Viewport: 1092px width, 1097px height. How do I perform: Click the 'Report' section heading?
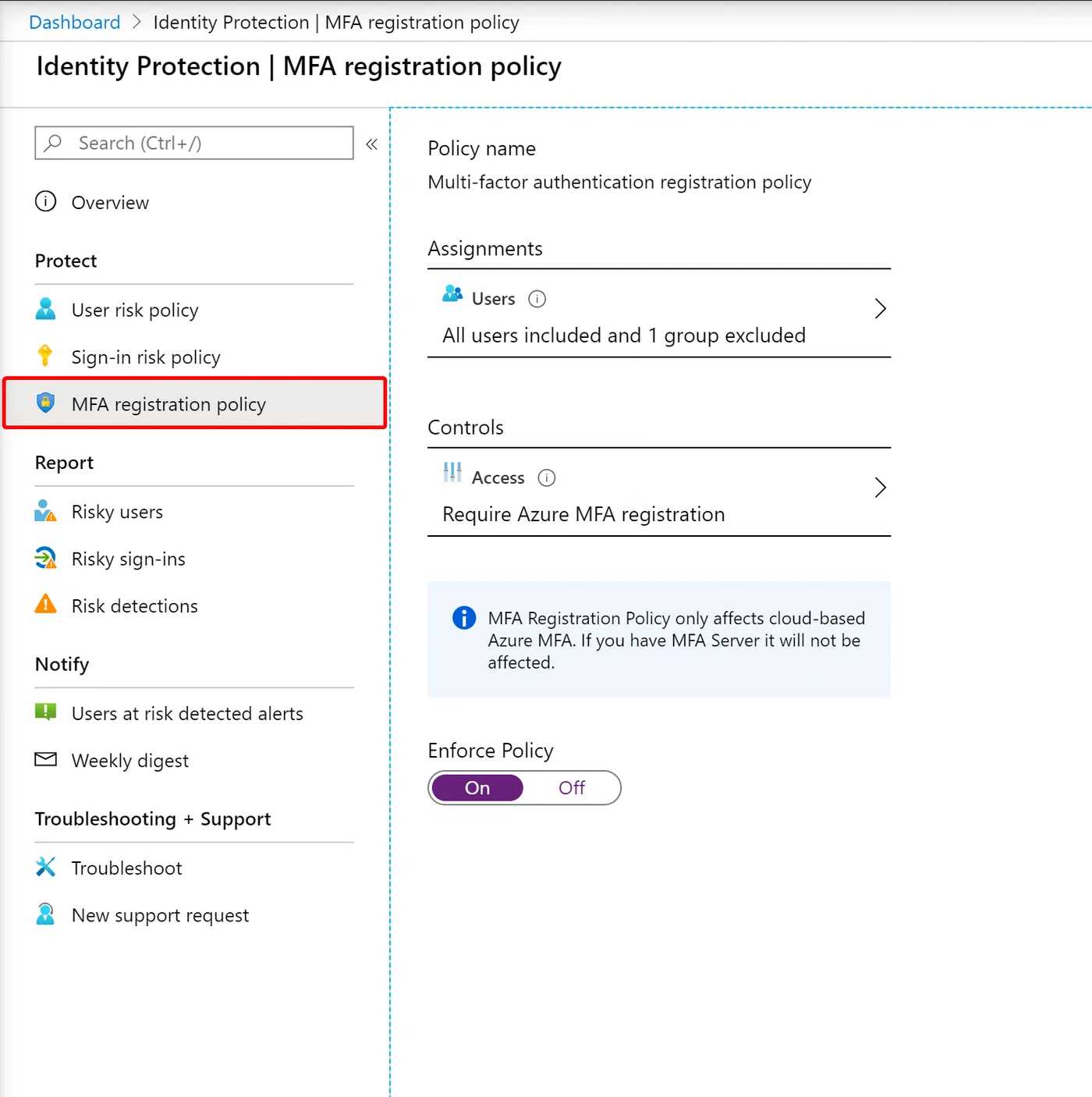point(64,463)
